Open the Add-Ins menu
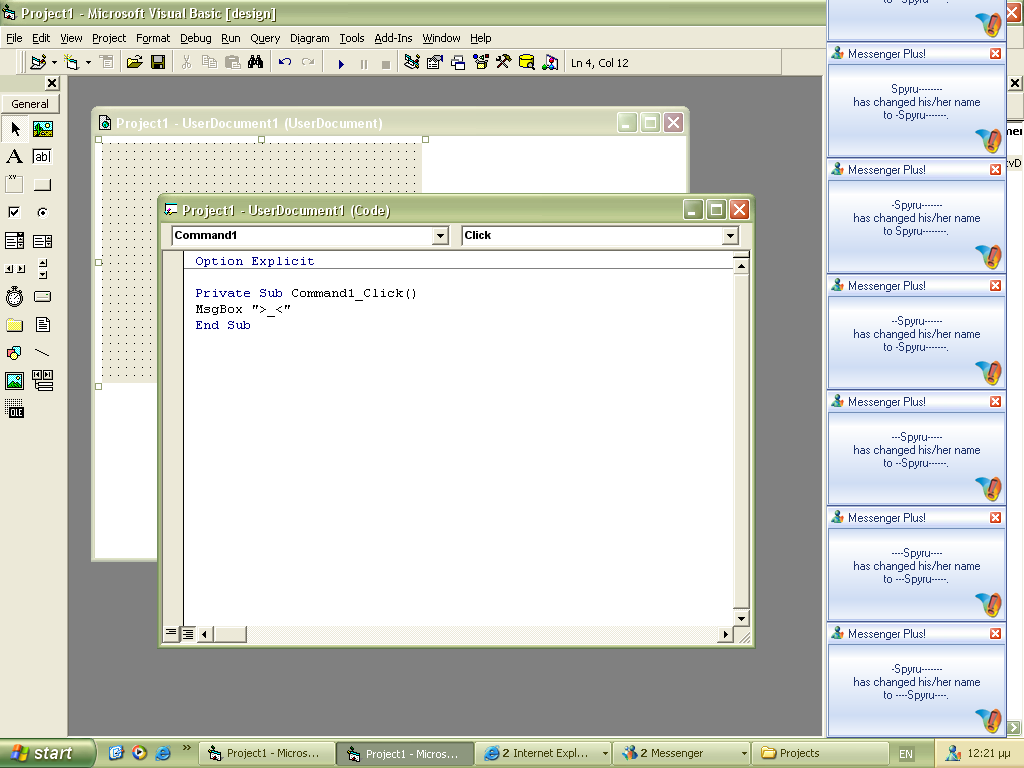1024x768 pixels. (393, 38)
